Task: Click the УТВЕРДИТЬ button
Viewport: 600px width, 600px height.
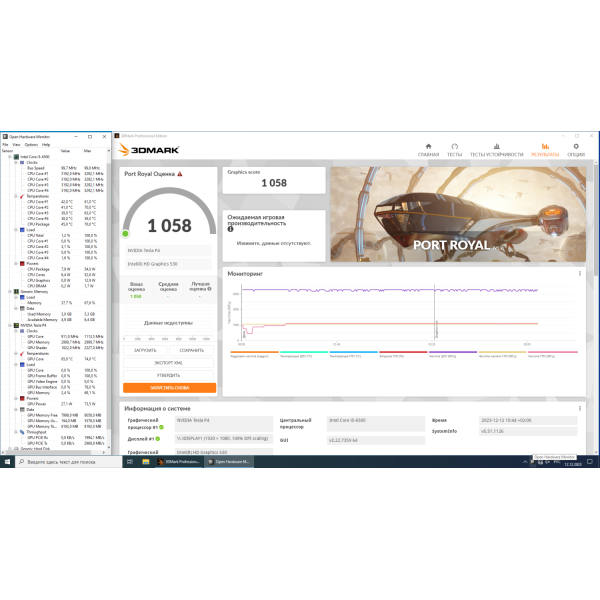Action: click(x=168, y=375)
